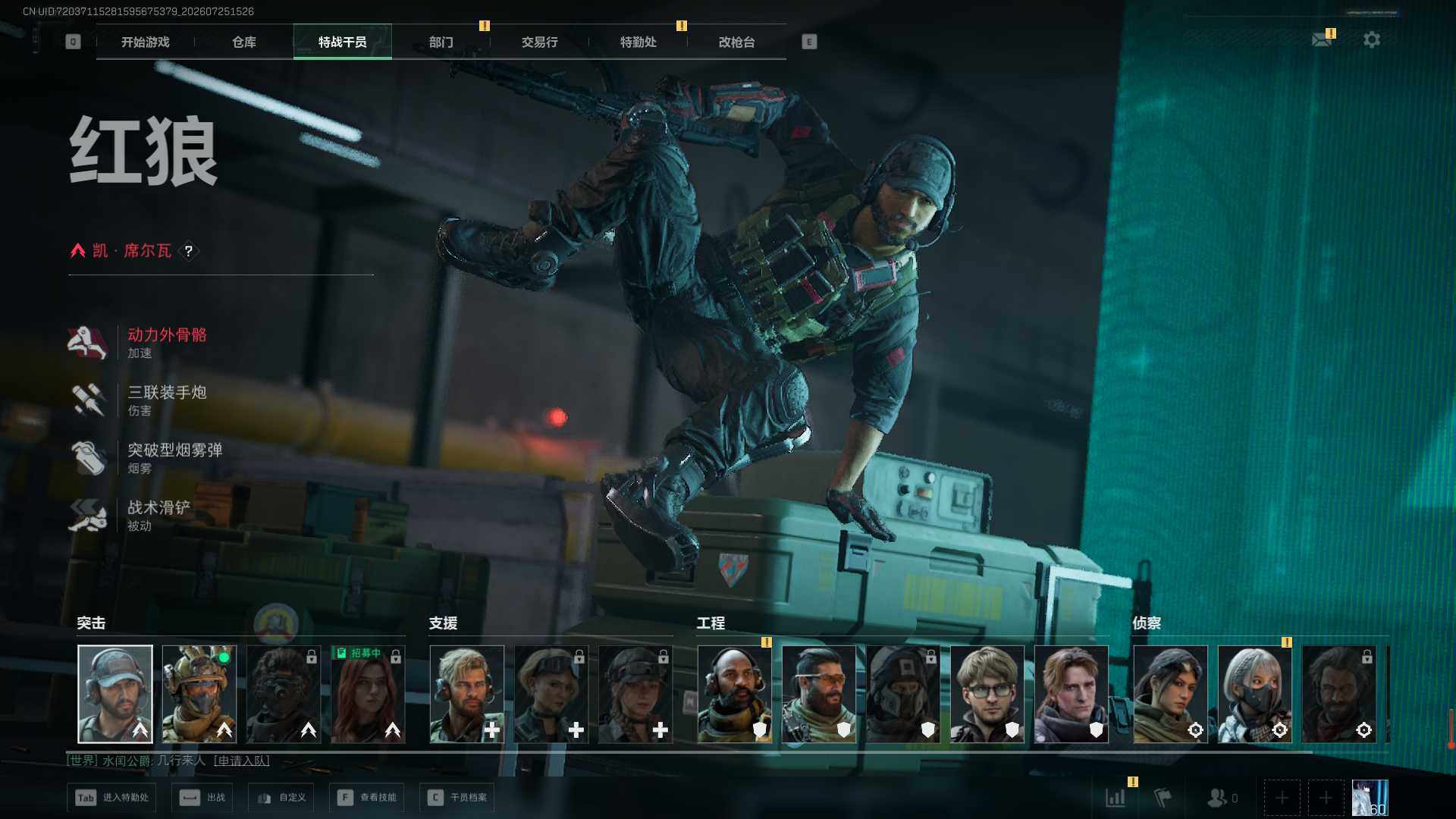Viewport: 1456px width, 819px height.
Task: Select the 突破型烟雾弹 skill icon
Action: tap(89, 458)
